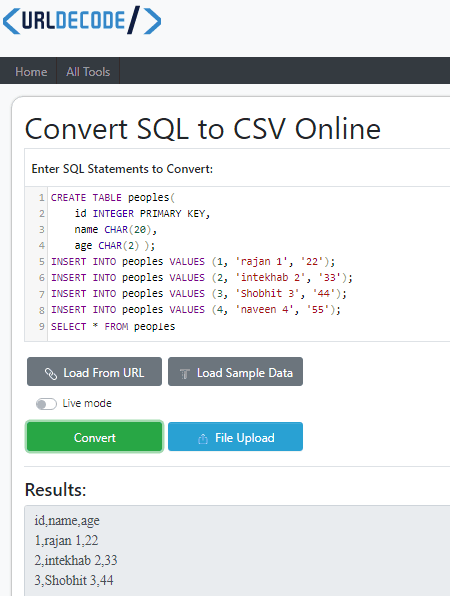Image resolution: width=450 pixels, height=596 pixels.
Task: Click the Load Sample Data button
Action: pos(235,372)
